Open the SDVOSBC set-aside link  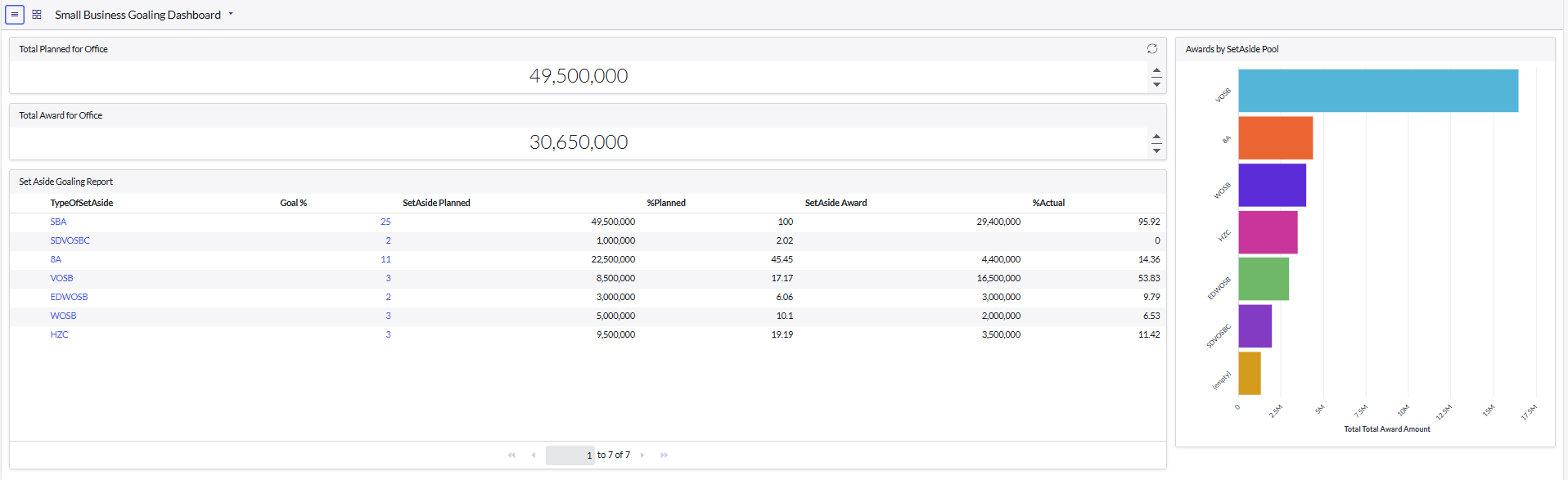click(70, 240)
